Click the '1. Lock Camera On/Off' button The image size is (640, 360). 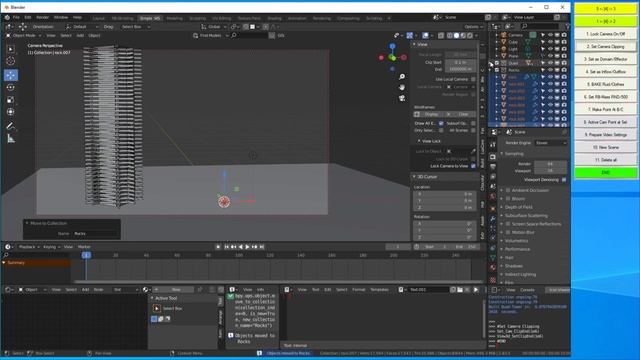[606, 34]
